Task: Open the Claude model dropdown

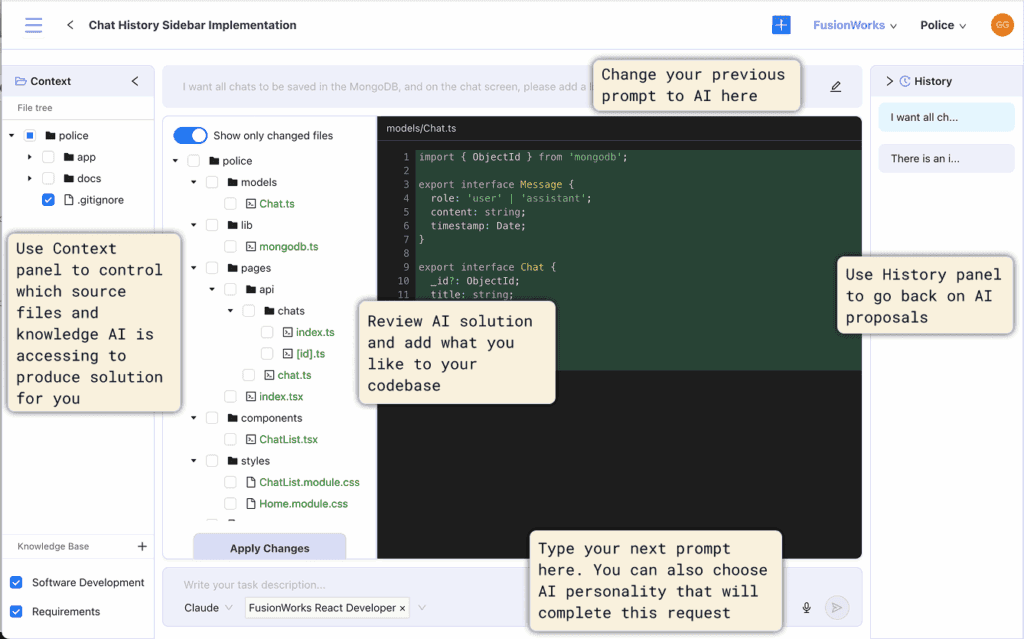Action: 209,607
